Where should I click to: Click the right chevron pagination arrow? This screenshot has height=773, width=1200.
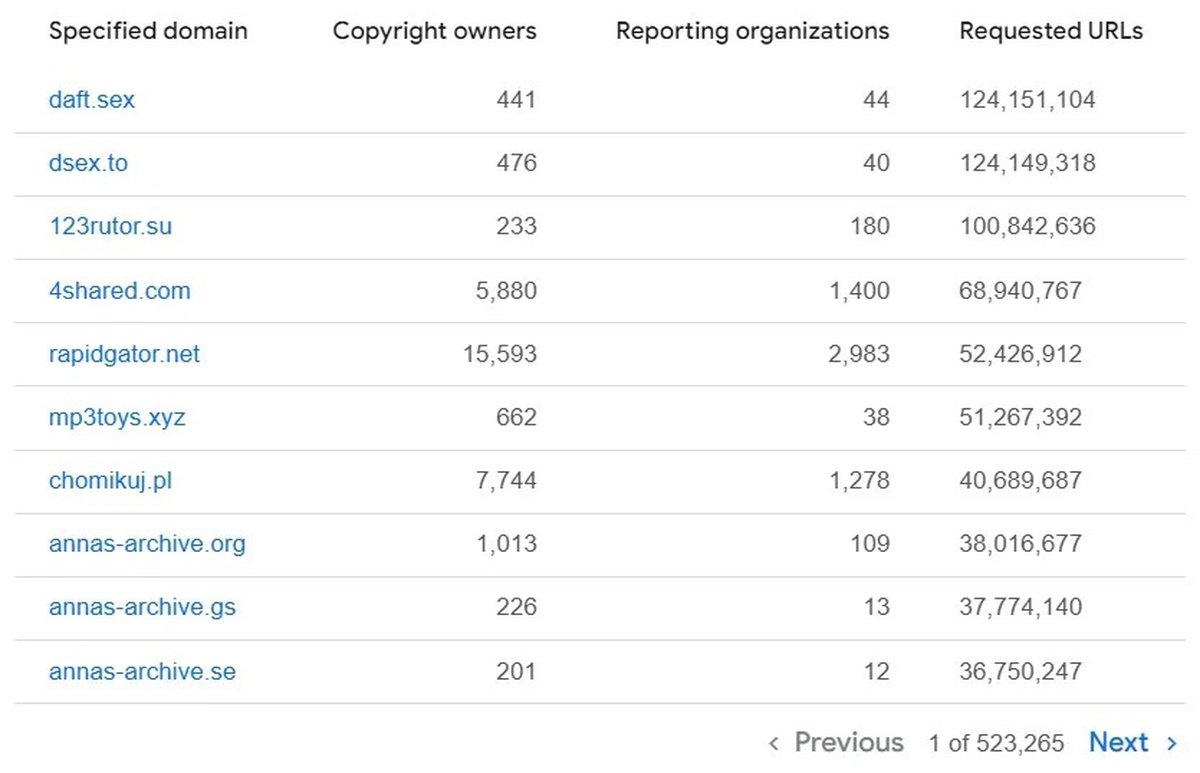pos(1171,743)
